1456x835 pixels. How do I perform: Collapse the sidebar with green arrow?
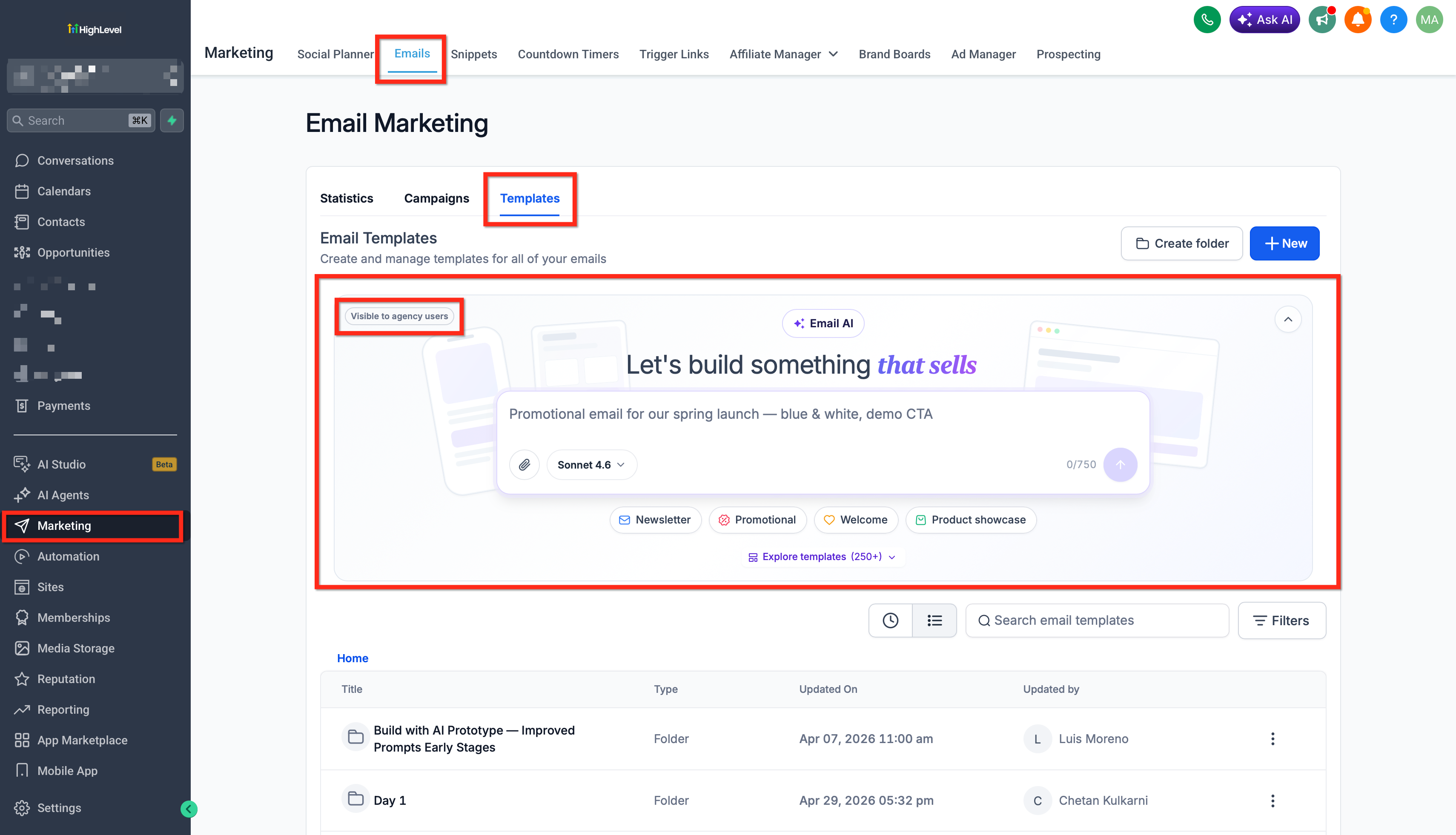coord(189,809)
